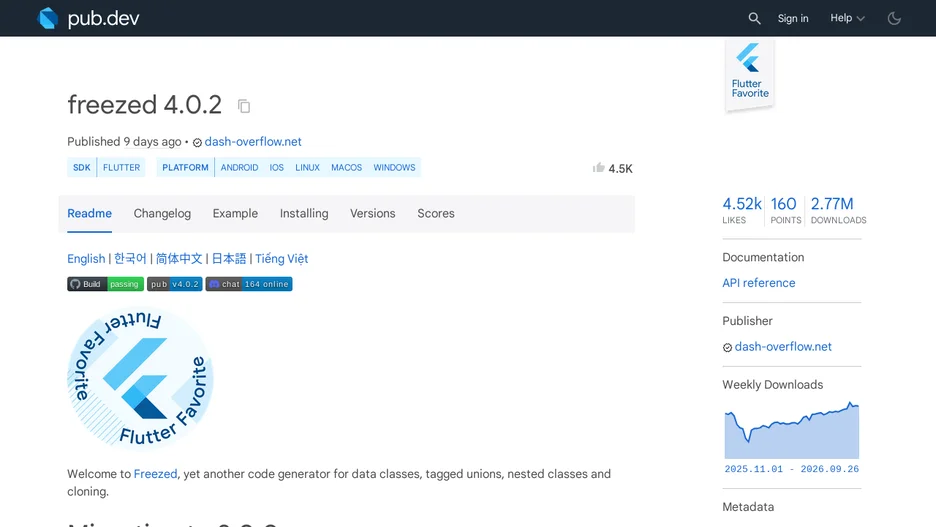The image size is (936, 527).
Task: Open the Scores tab
Action: tap(436, 214)
